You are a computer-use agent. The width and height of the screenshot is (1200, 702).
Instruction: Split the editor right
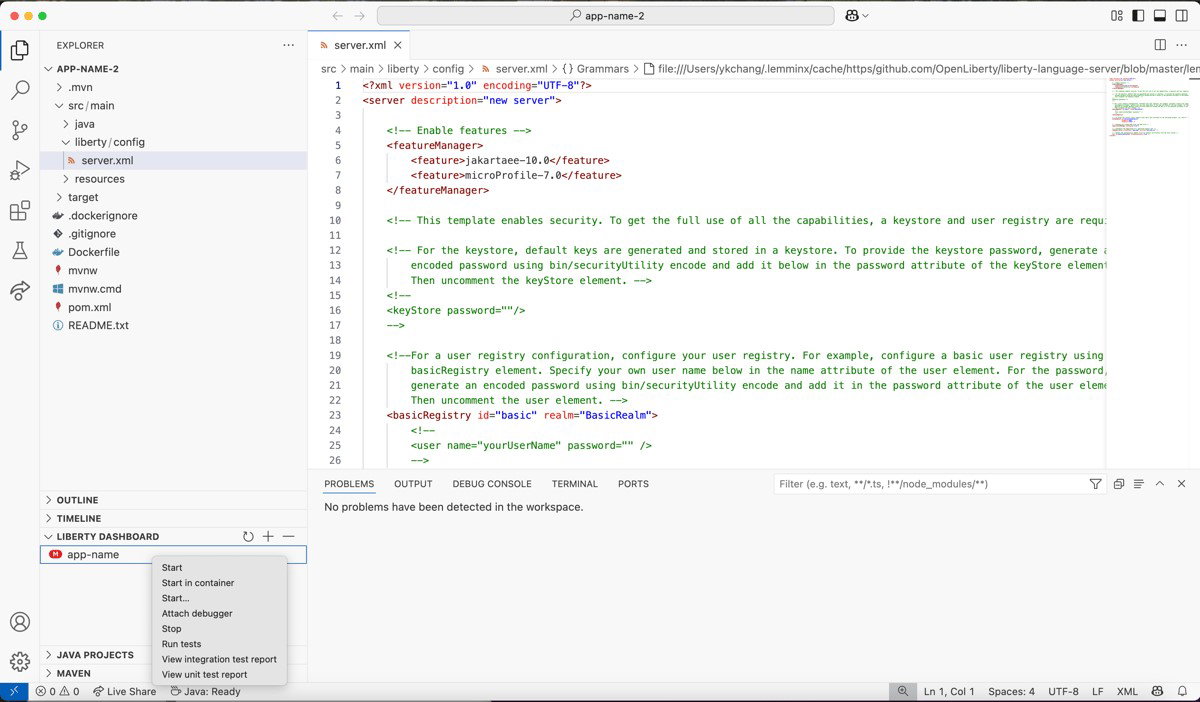1160,45
